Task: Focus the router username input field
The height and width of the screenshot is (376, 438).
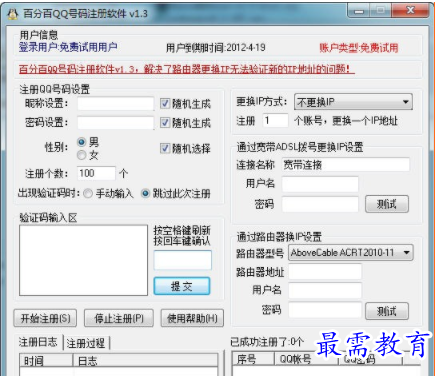Action: 325,291
